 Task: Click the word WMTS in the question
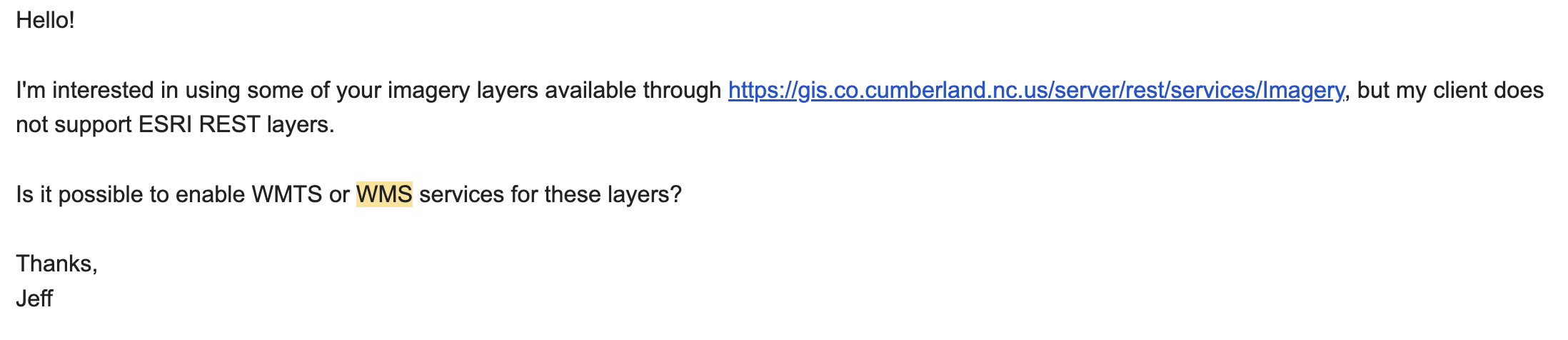click(x=287, y=194)
